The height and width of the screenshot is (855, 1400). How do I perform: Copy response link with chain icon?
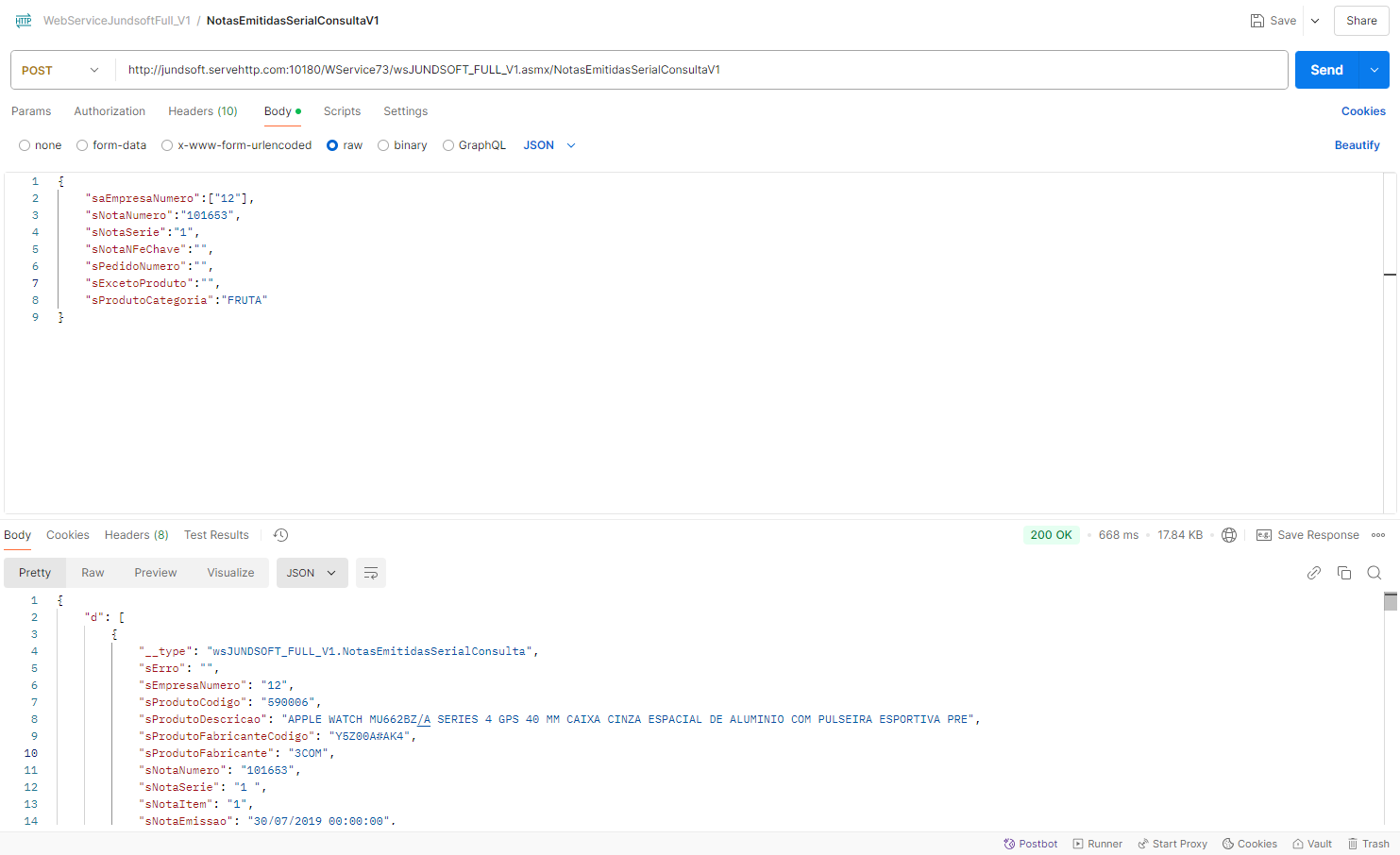tap(1313, 573)
